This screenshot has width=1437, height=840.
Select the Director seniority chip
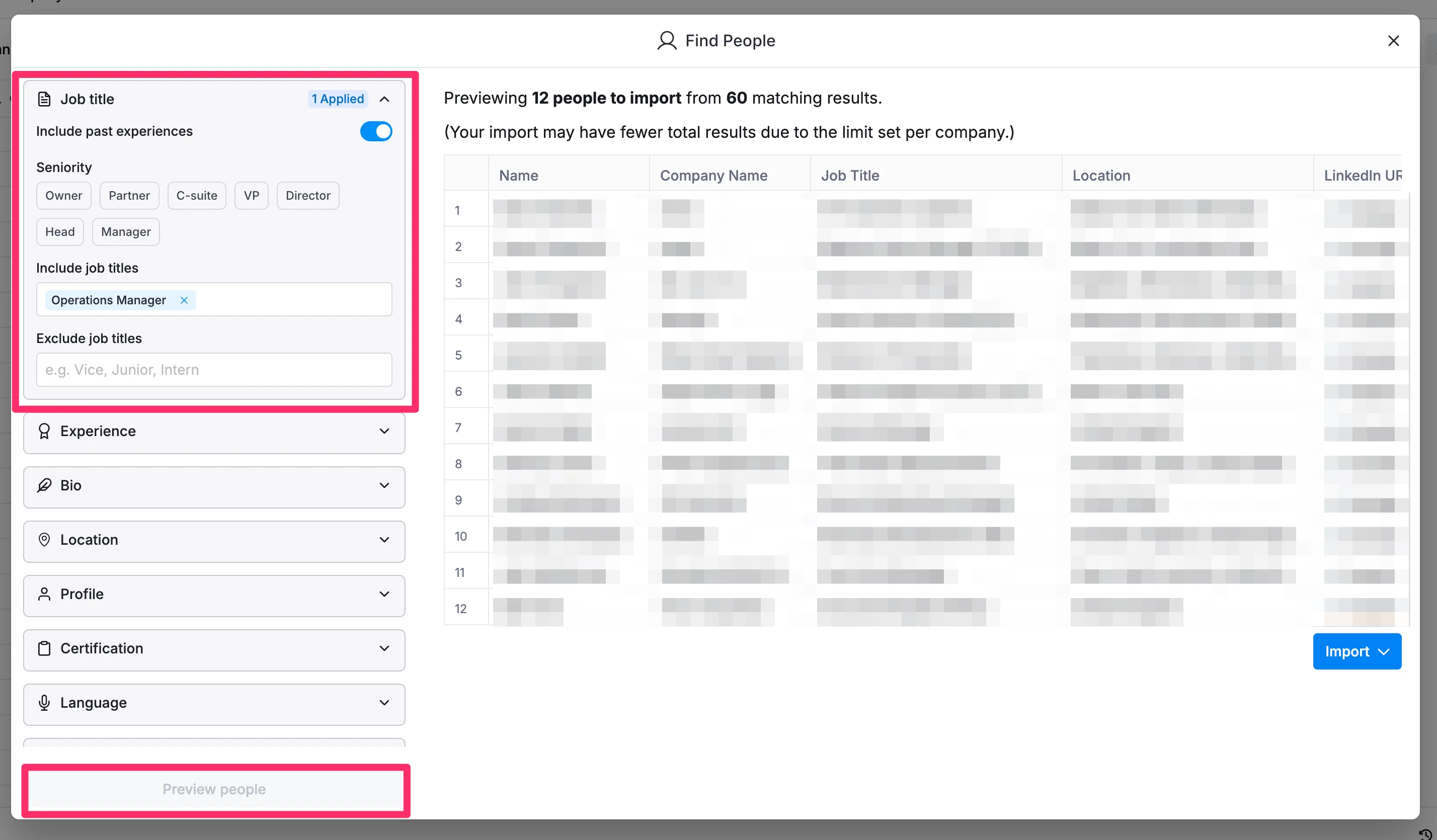(307, 196)
